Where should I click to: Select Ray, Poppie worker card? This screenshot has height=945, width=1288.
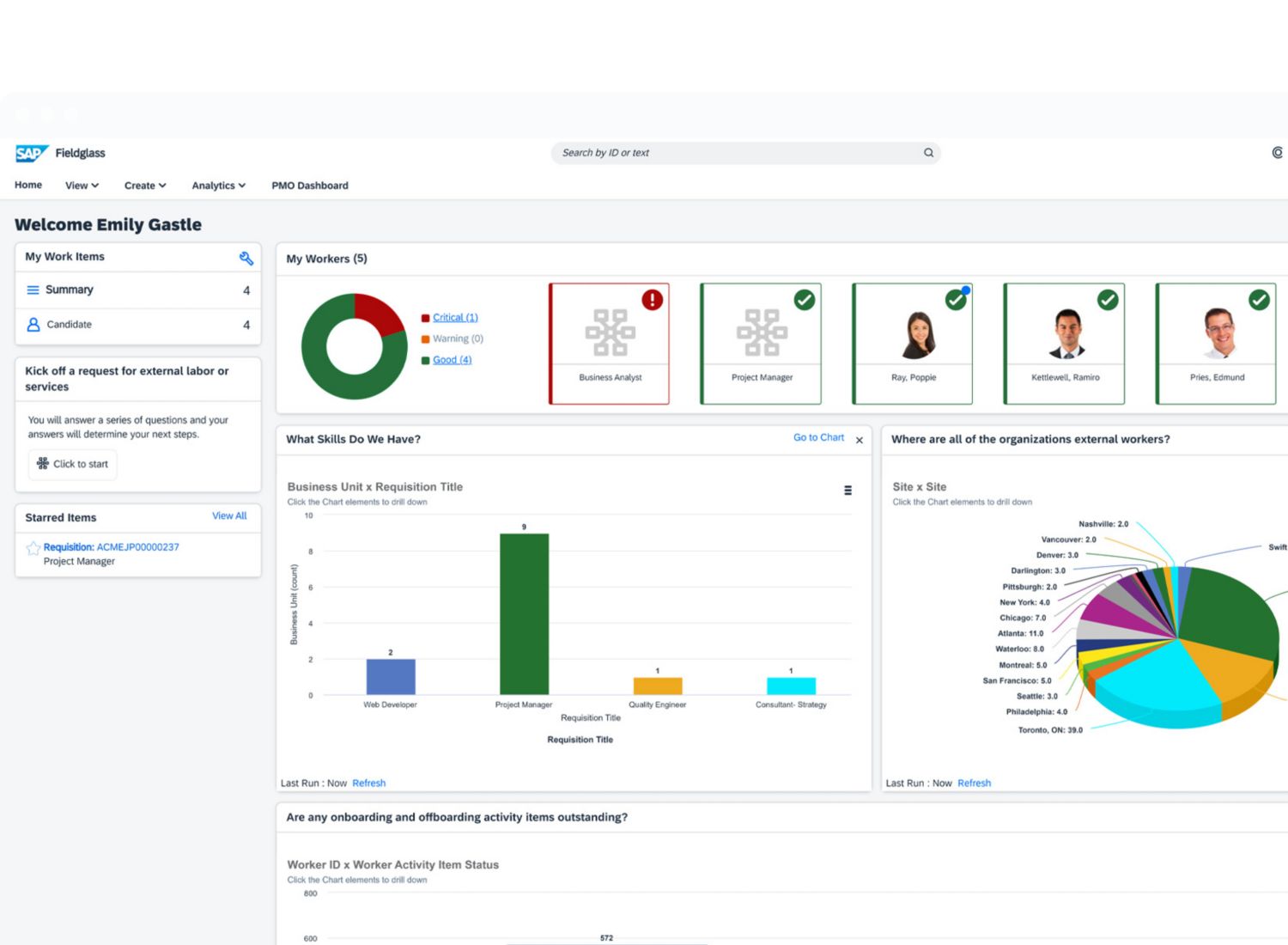(x=913, y=344)
